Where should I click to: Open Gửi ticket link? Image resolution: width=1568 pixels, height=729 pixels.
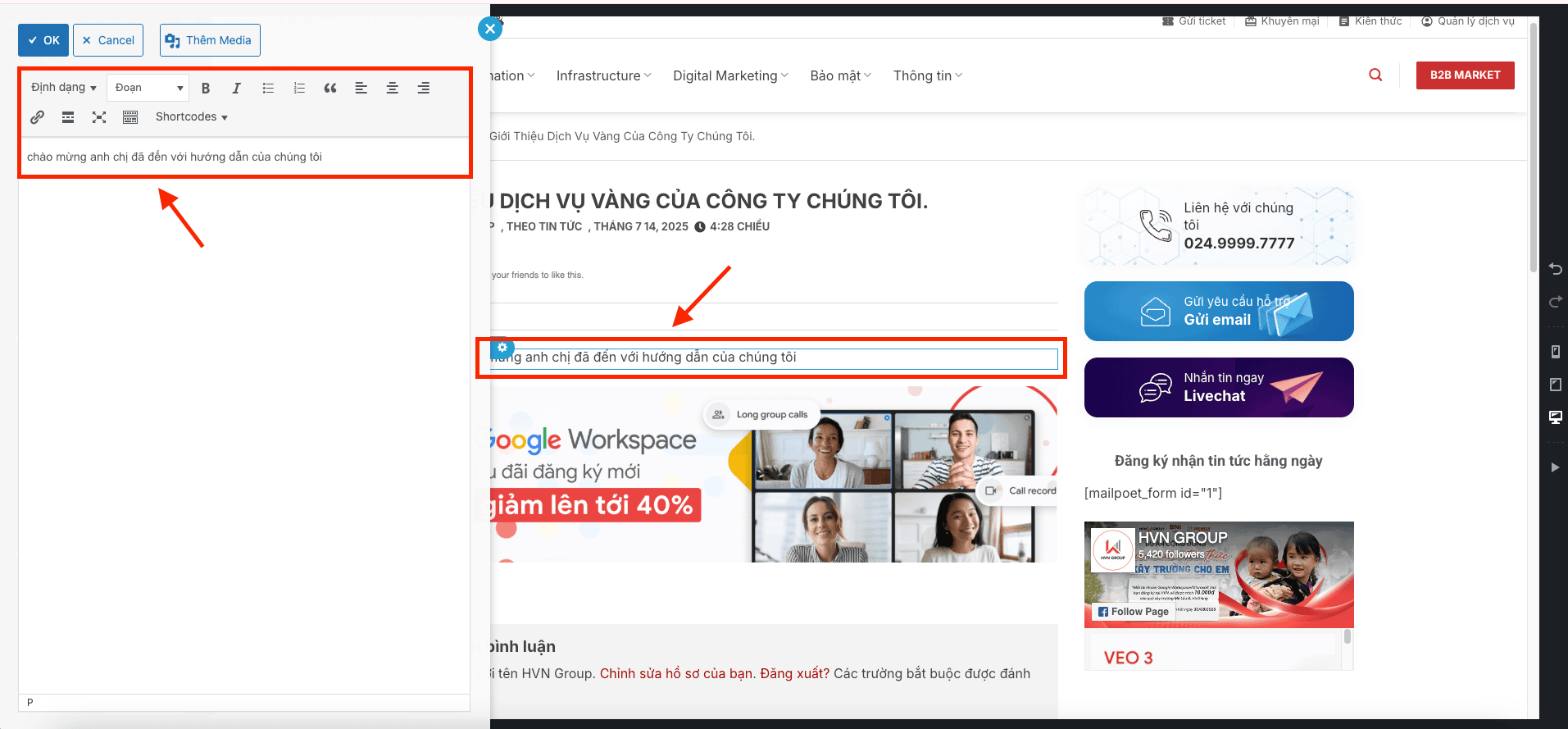[x=1194, y=21]
